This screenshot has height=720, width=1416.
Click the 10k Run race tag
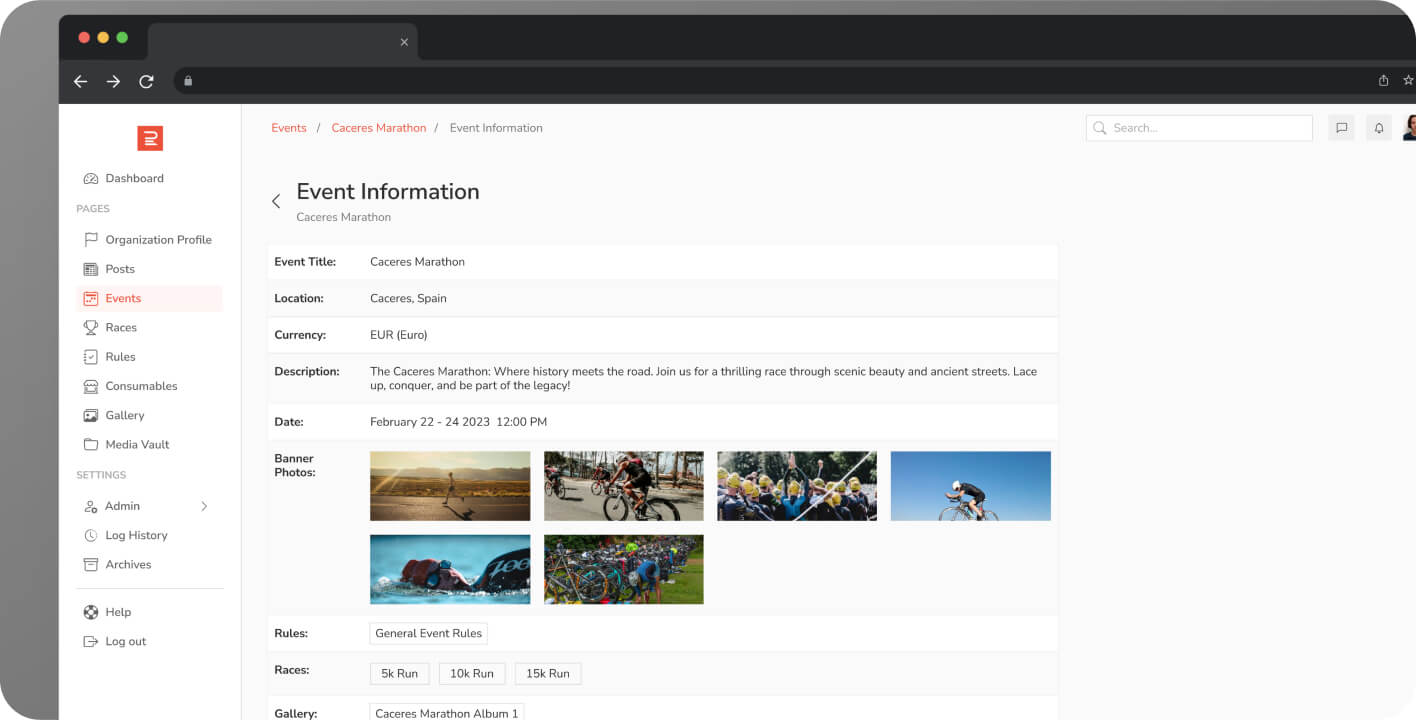(472, 674)
